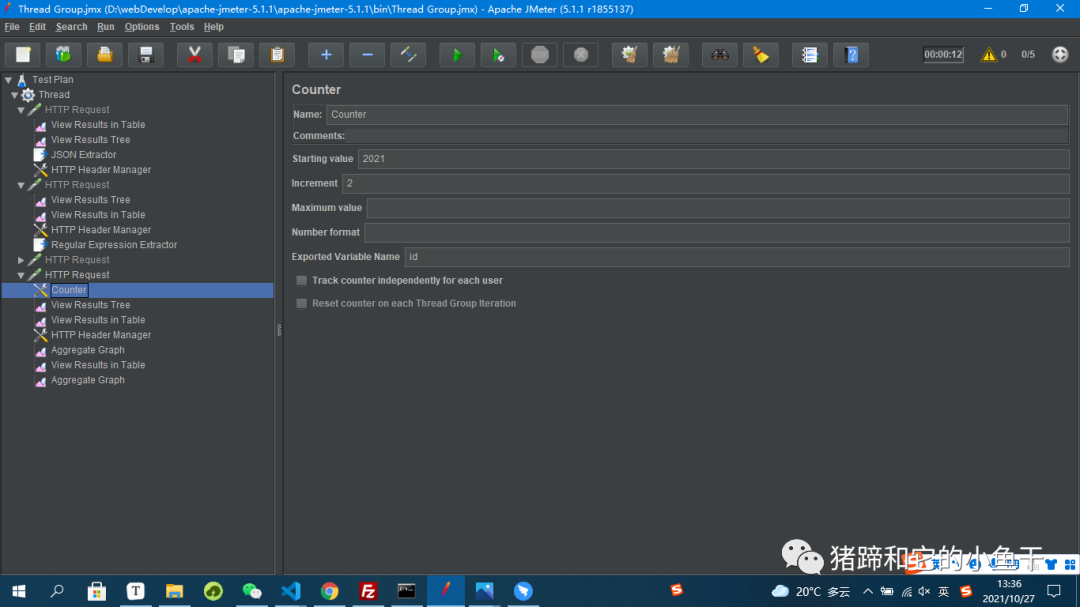Select the first Aggregate Graph item
This screenshot has height=607, width=1080.
pyautogui.click(x=87, y=350)
